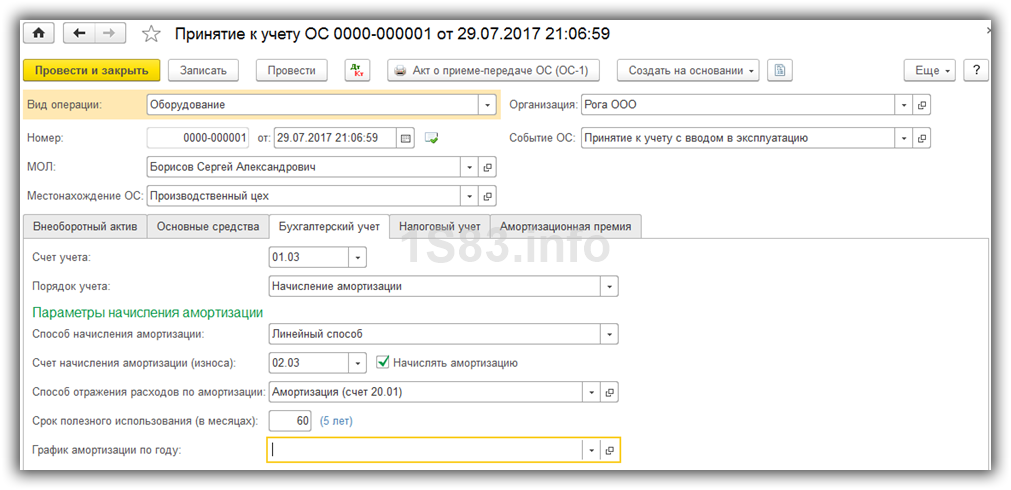Screen dimensions: 1011x490
Task: Open Создать на основании menu
Action: (688, 70)
